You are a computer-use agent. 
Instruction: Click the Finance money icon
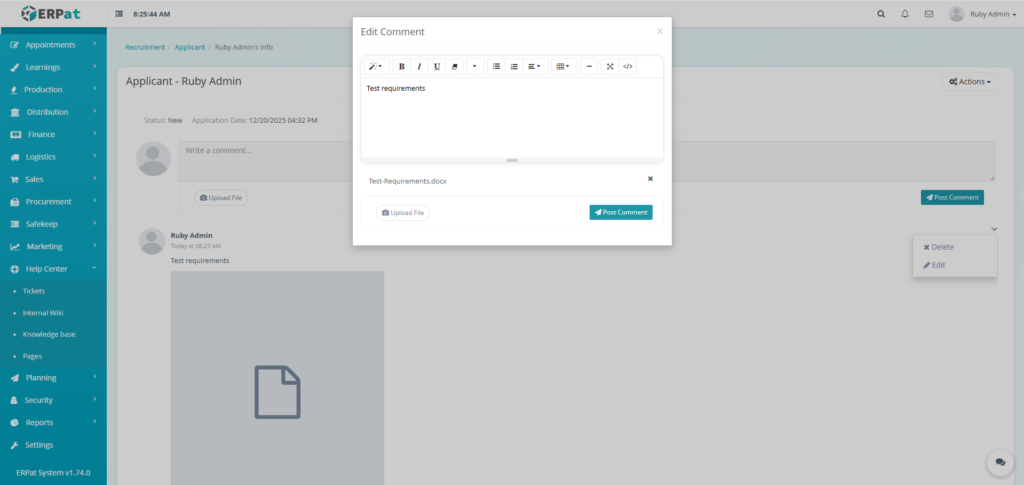click(16, 134)
